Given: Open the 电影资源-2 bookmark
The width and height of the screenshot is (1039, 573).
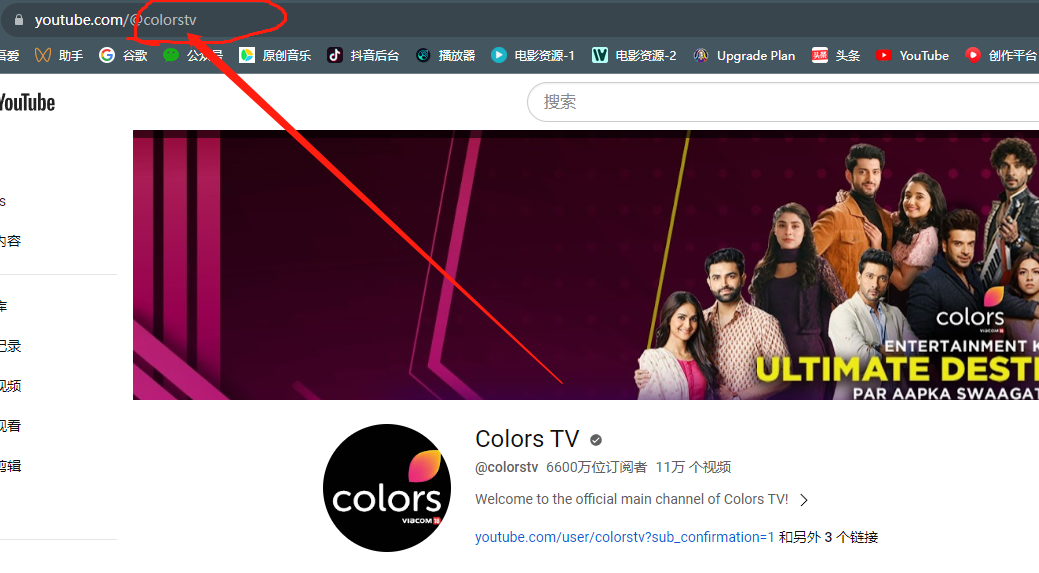Looking at the screenshot, I should coord(634,56).
